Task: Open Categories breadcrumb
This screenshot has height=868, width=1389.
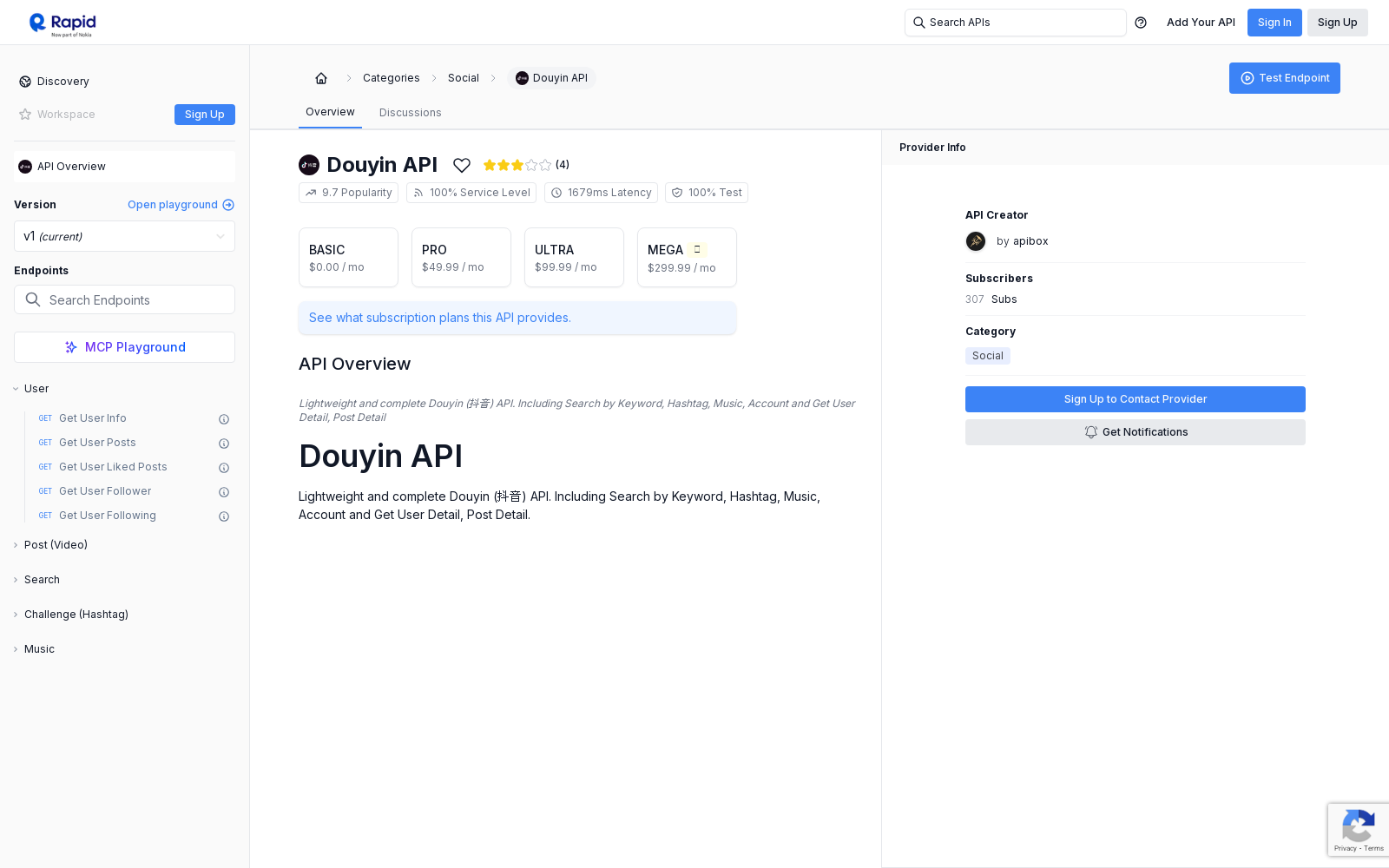Action: click(392, 78)
